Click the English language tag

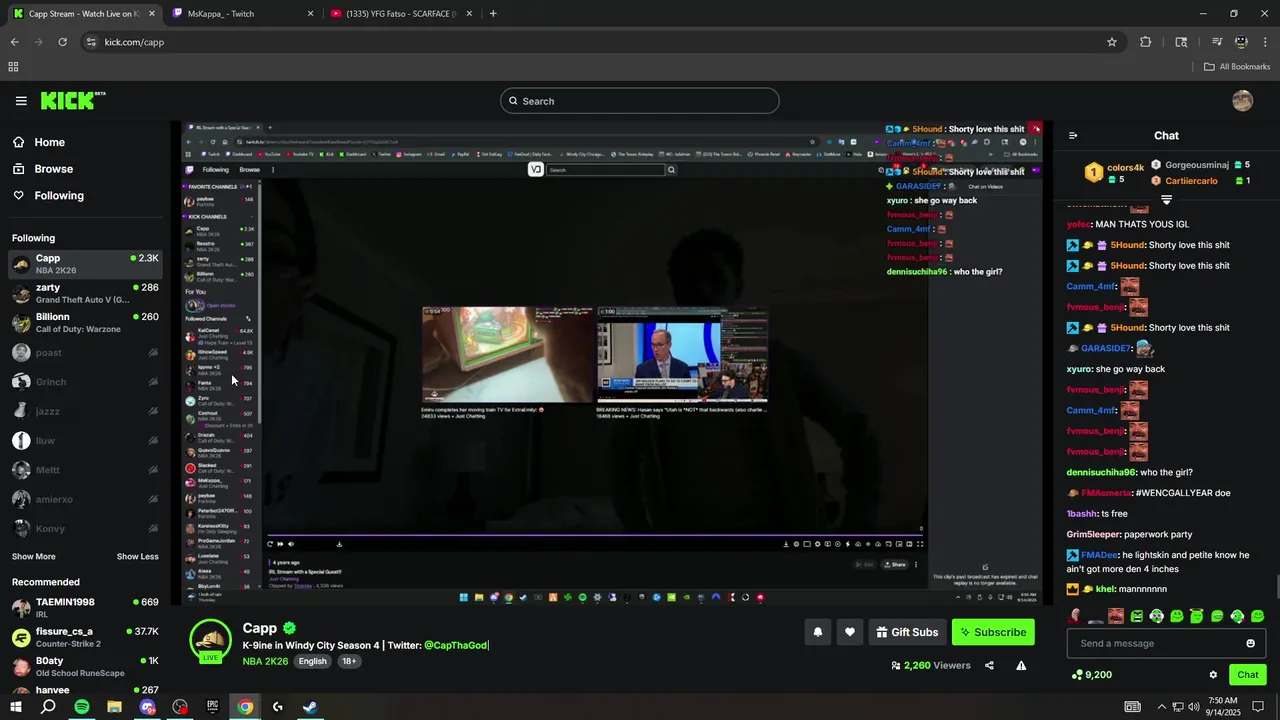(312, 661)
